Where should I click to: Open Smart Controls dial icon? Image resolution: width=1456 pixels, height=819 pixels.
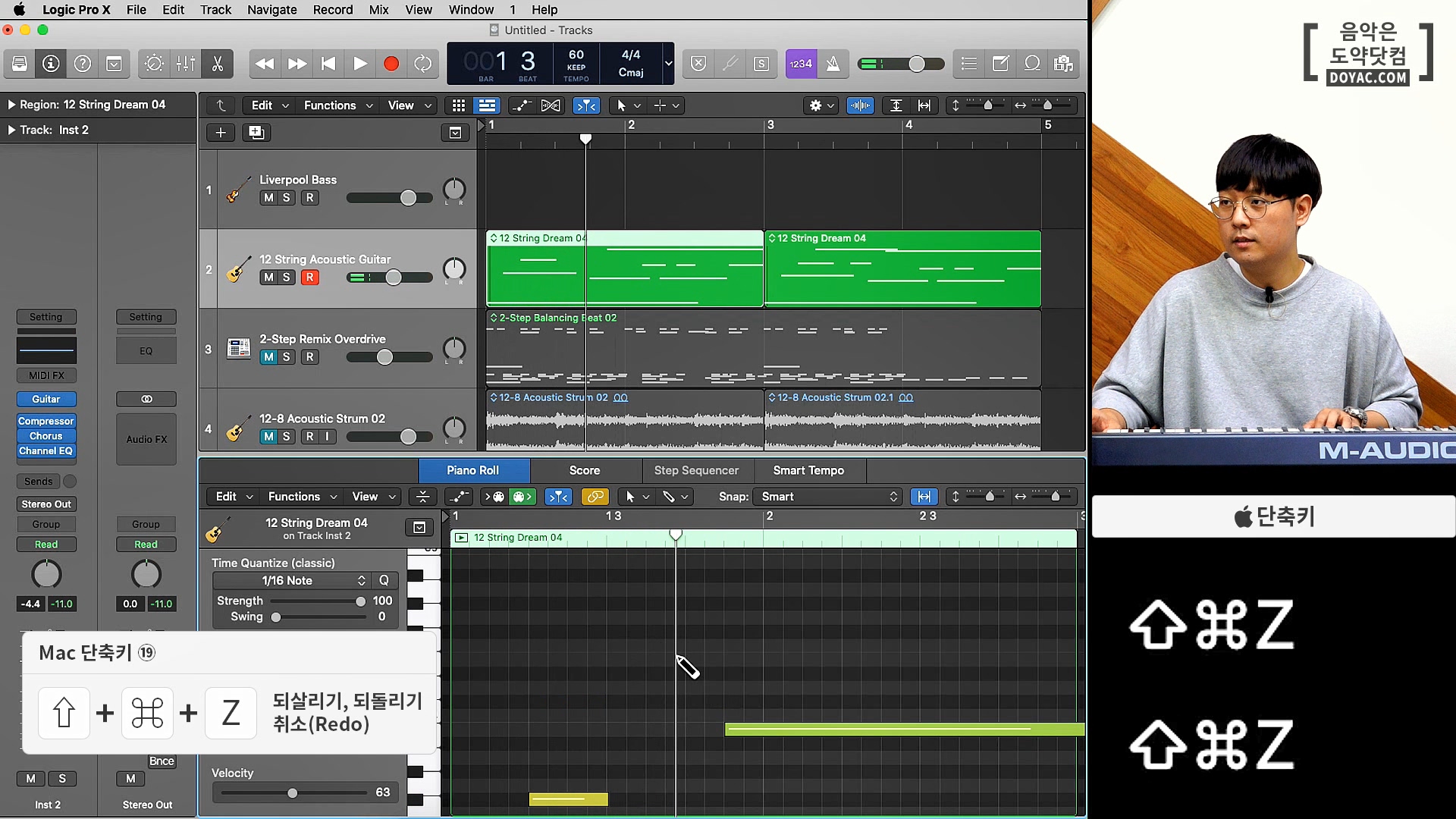click(154, 64)
